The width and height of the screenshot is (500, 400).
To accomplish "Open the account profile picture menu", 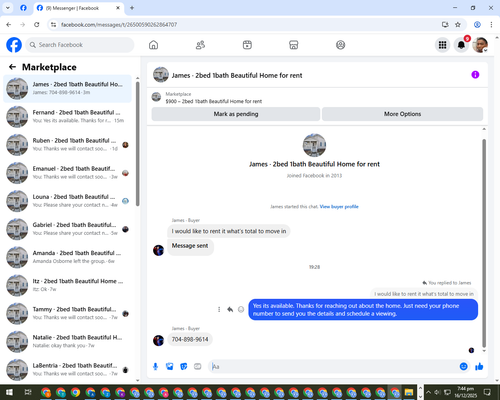I will click(x=480, y=45).
